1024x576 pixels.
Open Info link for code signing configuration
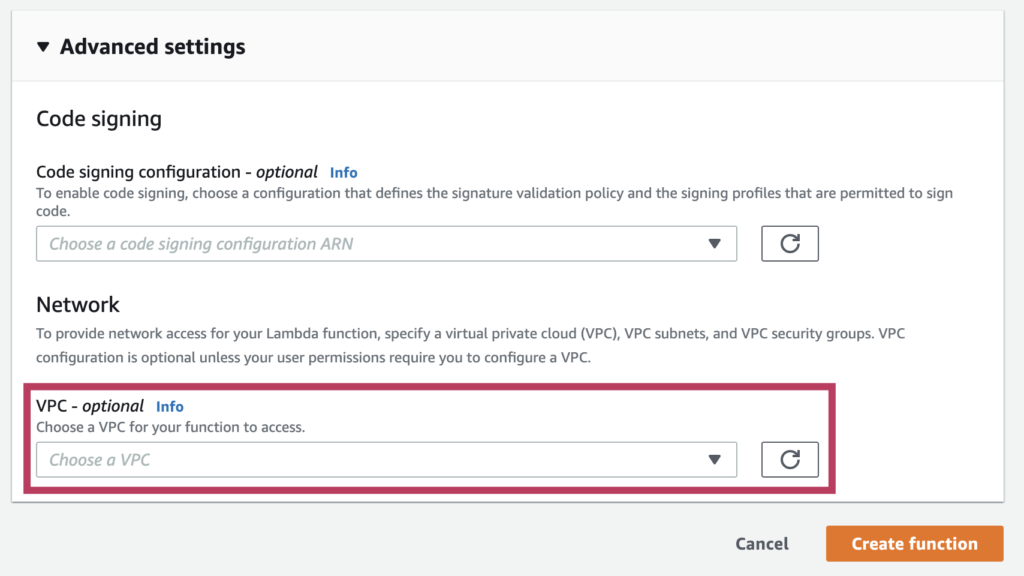(344, 172)
